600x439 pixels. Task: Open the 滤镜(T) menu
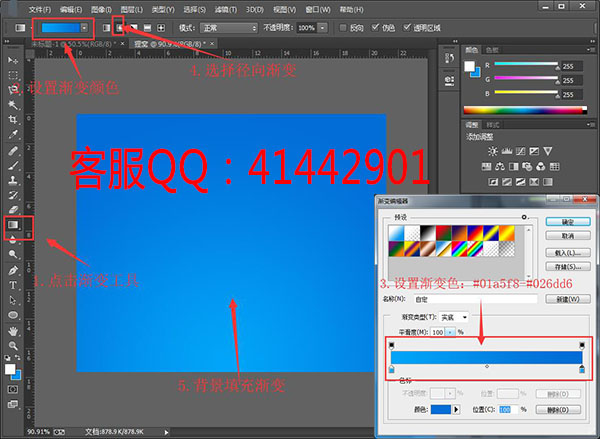point(225,10)
